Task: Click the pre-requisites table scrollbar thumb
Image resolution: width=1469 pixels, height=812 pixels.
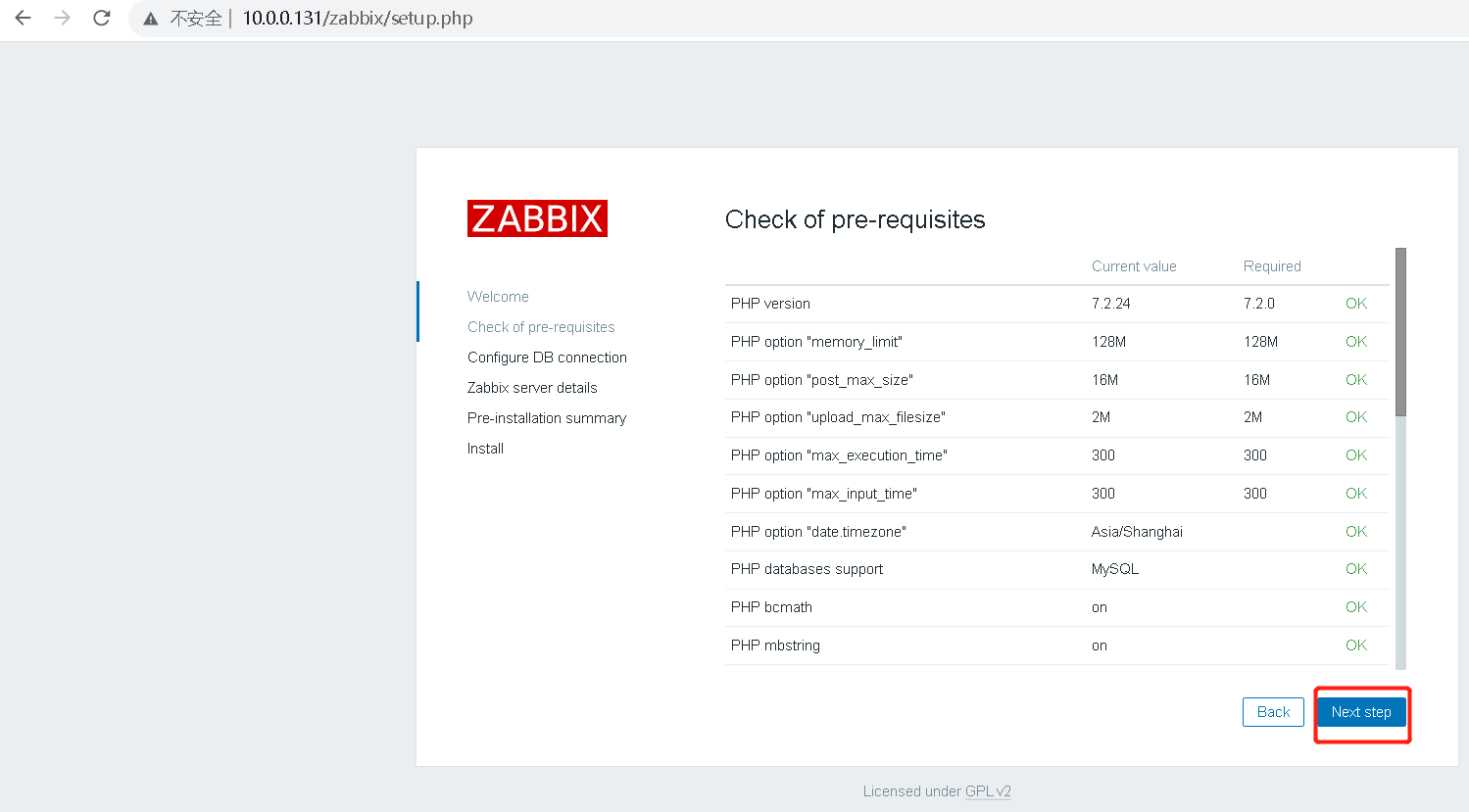Action: tap(1401, 332)
